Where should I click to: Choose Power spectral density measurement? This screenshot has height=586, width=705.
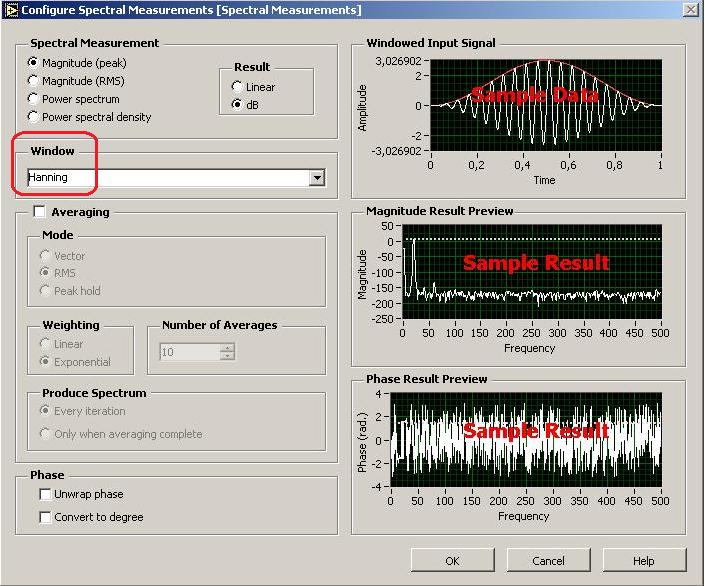point(89,117)
